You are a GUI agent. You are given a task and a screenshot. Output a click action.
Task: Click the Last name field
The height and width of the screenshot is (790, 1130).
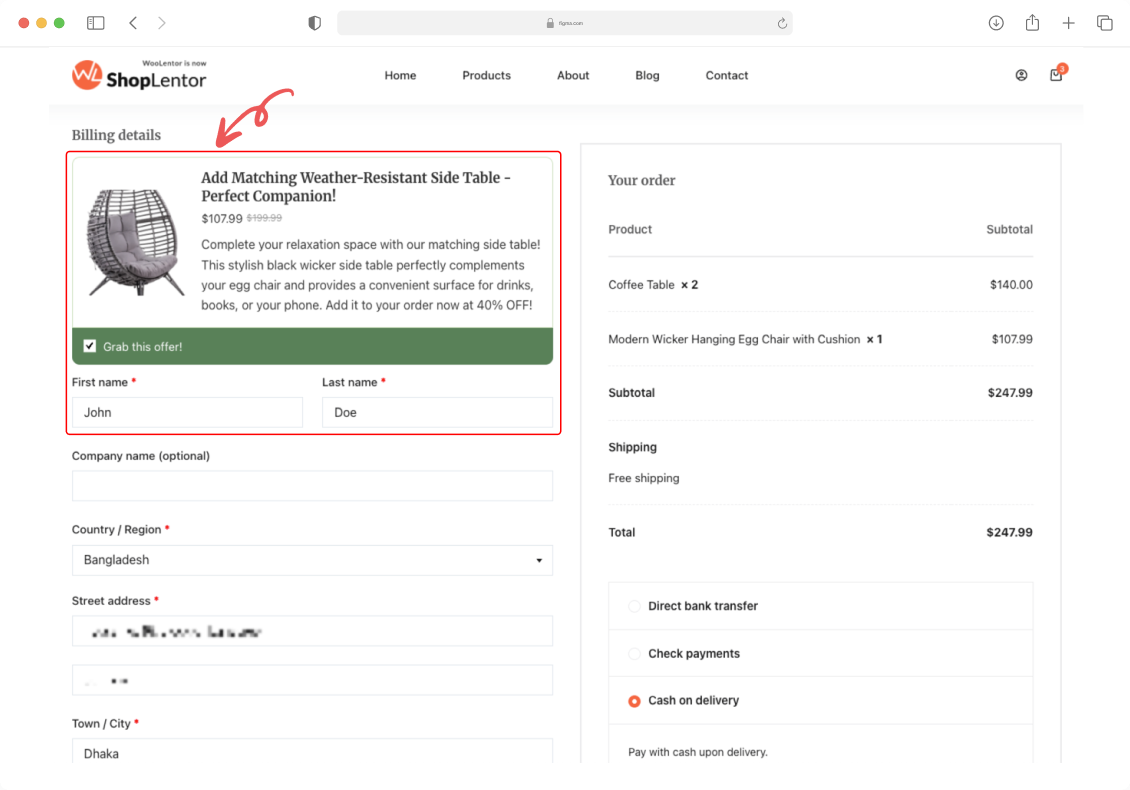(x=437, y=412)
